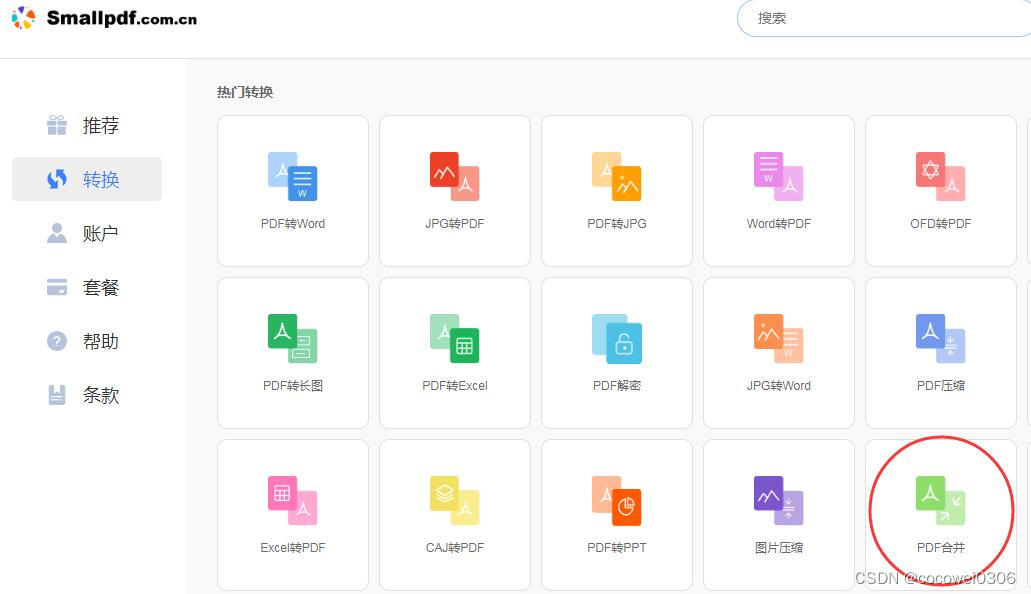
Task: Open the PDF转长图 tool icon
Action: point(293,338)
